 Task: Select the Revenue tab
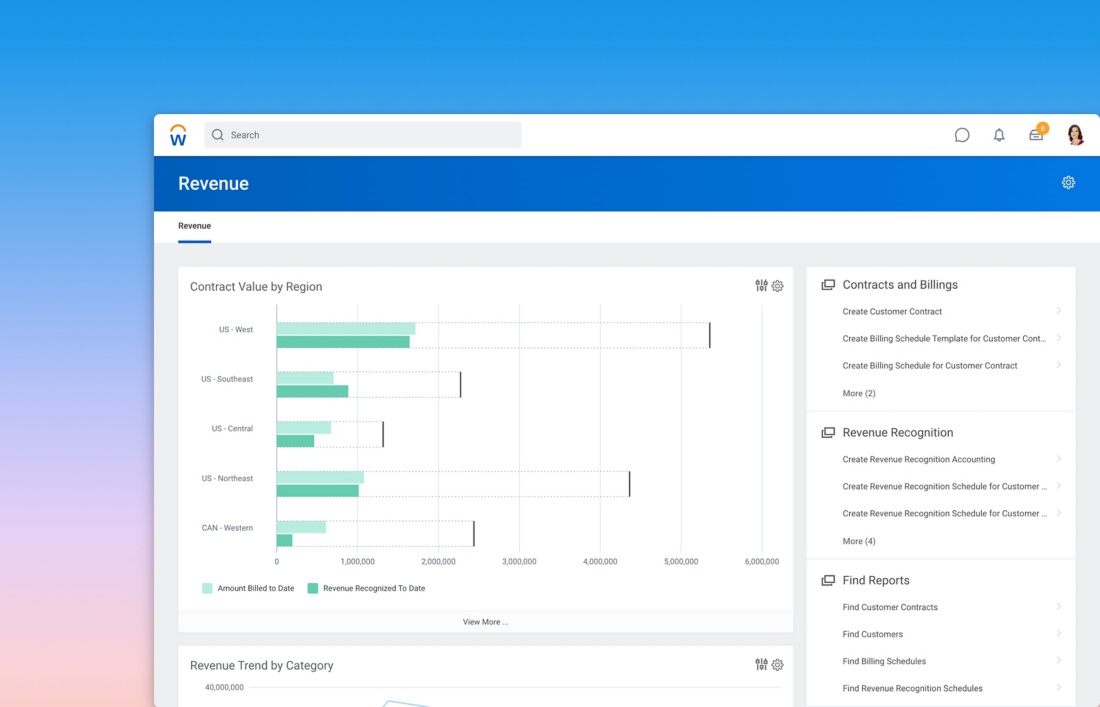click(x=194, y=226)
